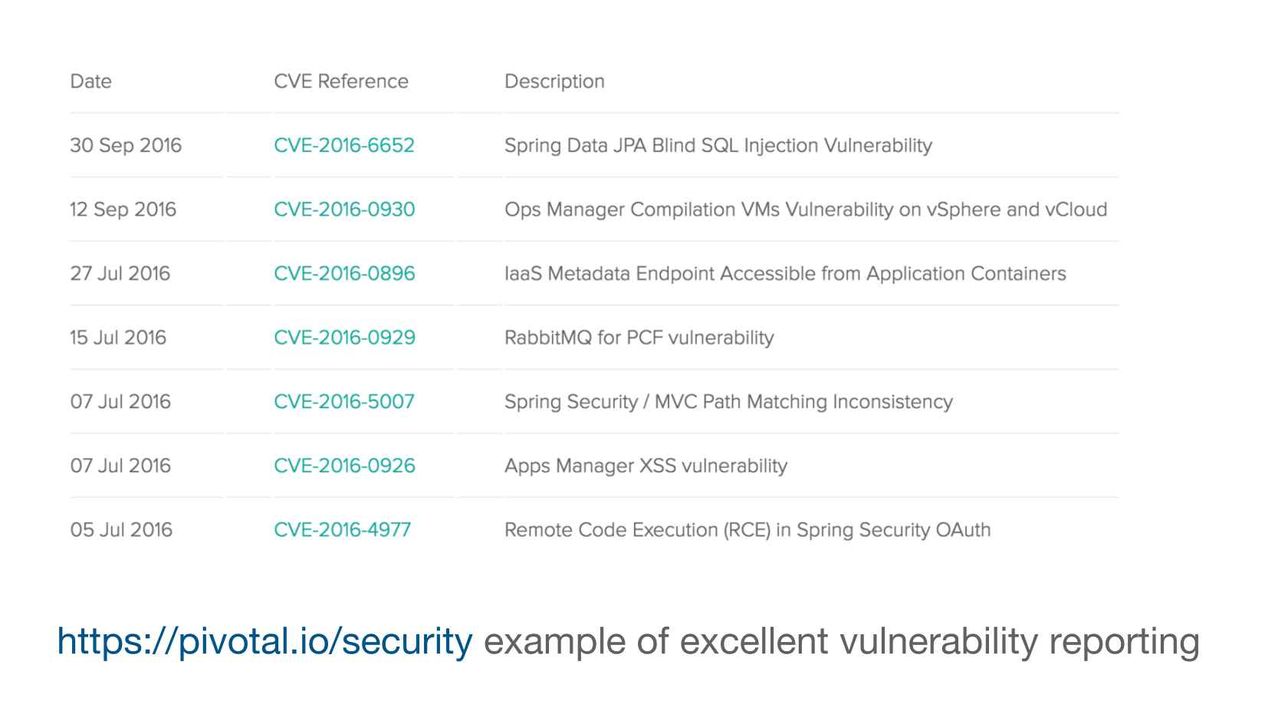1288x725 pixels.
Task: Select the Ops Manager Compilation VMs description
Action: tap(806, 209)
